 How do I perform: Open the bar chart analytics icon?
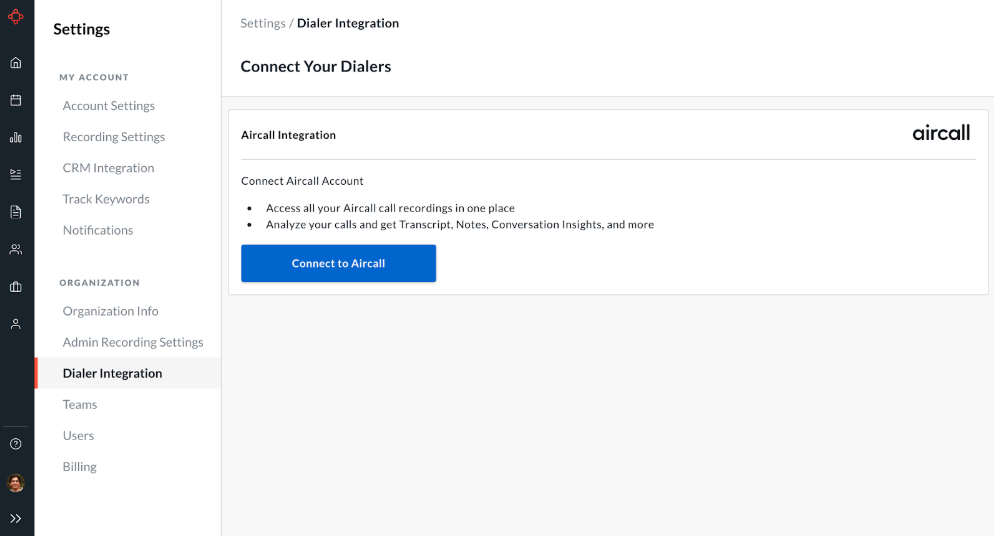[16, 137]
